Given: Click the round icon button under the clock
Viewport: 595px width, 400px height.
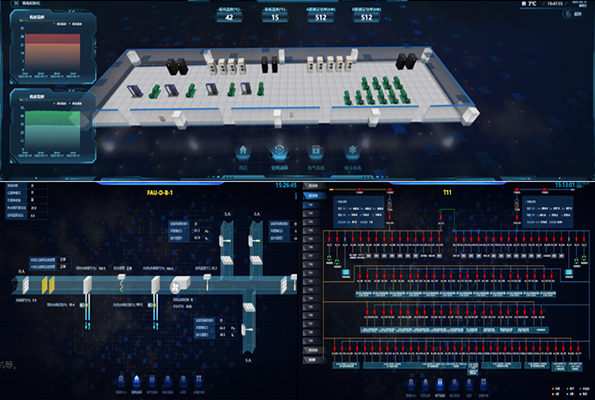Looking at the screenshot, I should [568, 14].
